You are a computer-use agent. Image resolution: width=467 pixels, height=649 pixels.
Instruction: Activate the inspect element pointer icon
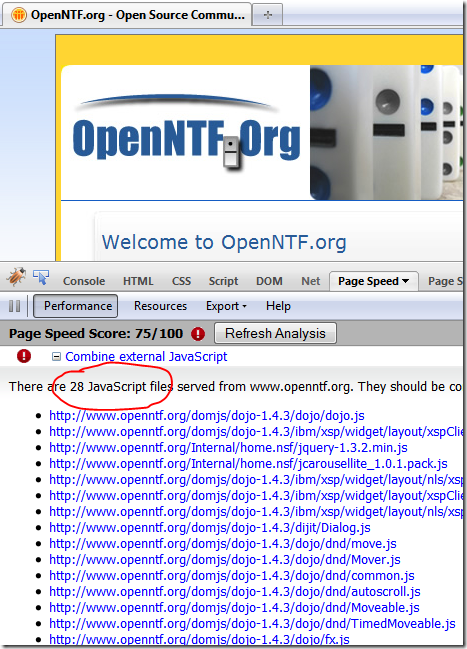coord(41,277)
